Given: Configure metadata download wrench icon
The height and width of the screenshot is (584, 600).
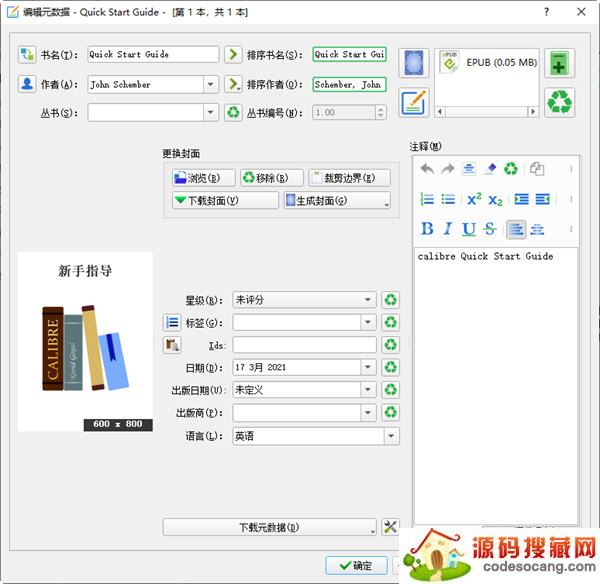Looking at the screenshot, I should coord(390,527).
